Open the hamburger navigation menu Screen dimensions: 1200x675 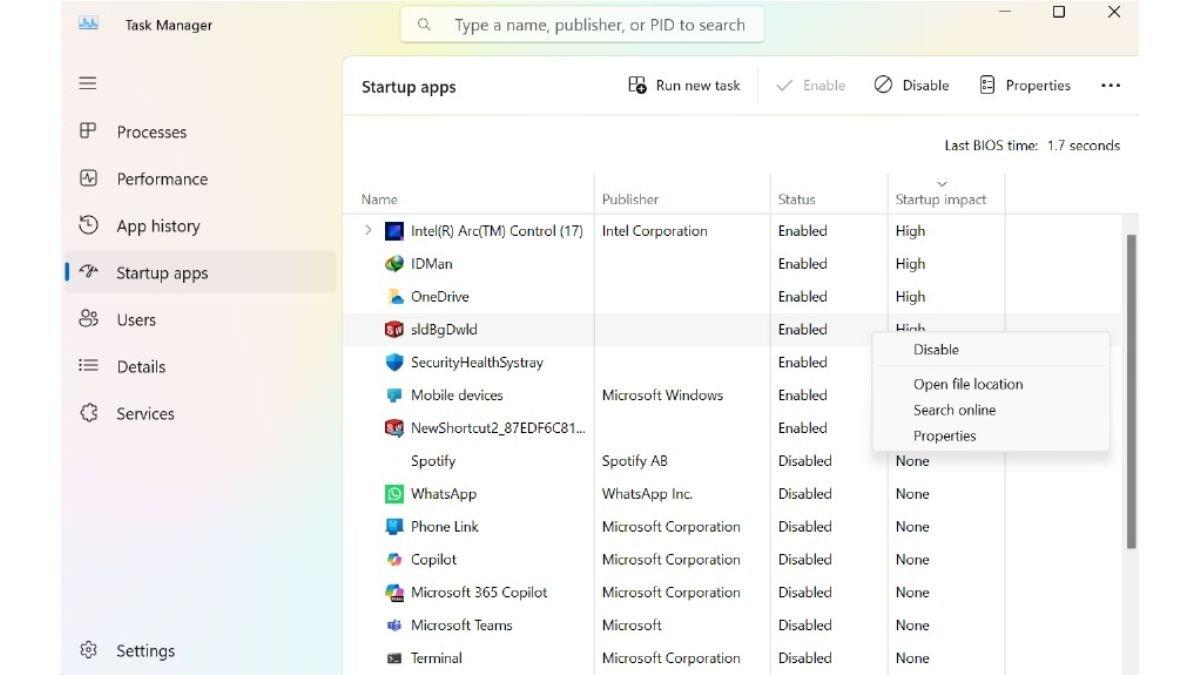click(88, 83)
